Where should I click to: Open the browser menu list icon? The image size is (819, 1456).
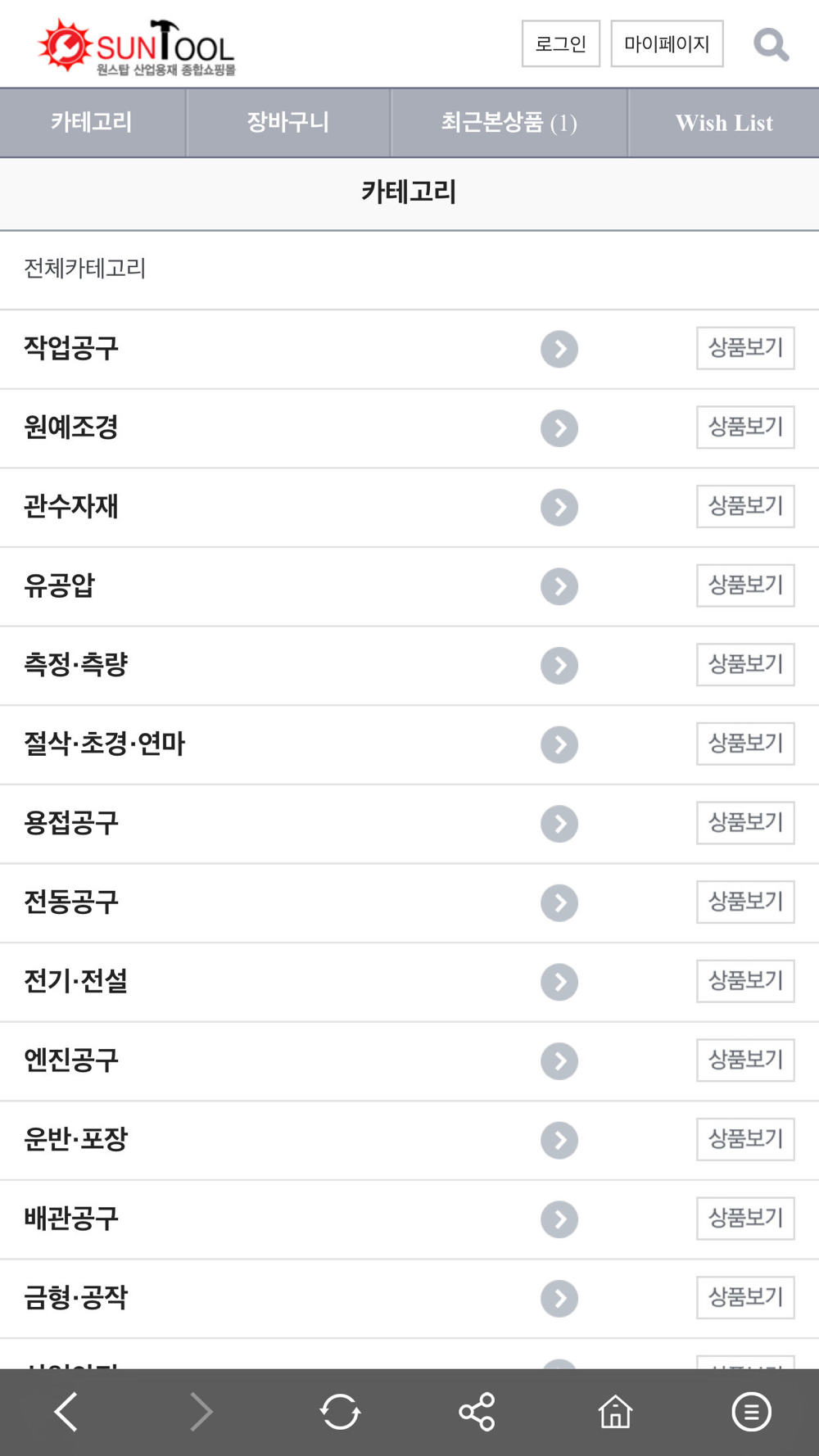[x=751, y=1412]
